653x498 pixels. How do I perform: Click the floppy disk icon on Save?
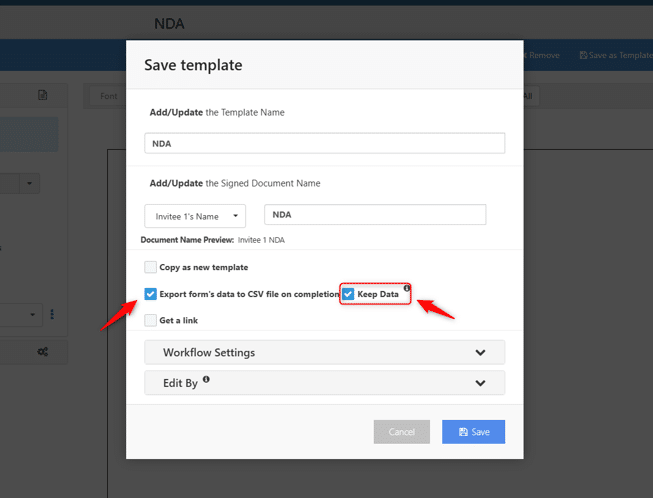click(x=463, y=432)
